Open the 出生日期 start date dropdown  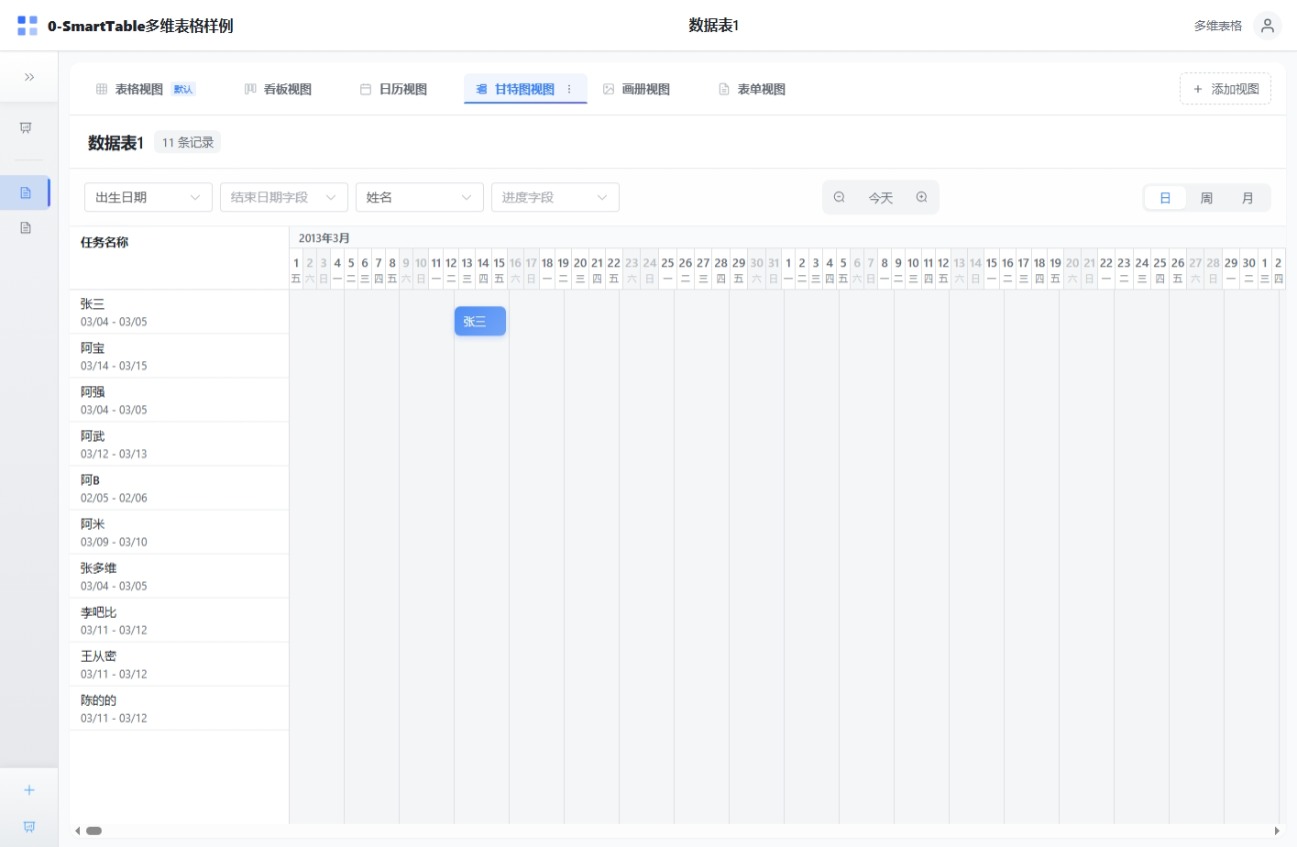(x=148, y=198)
